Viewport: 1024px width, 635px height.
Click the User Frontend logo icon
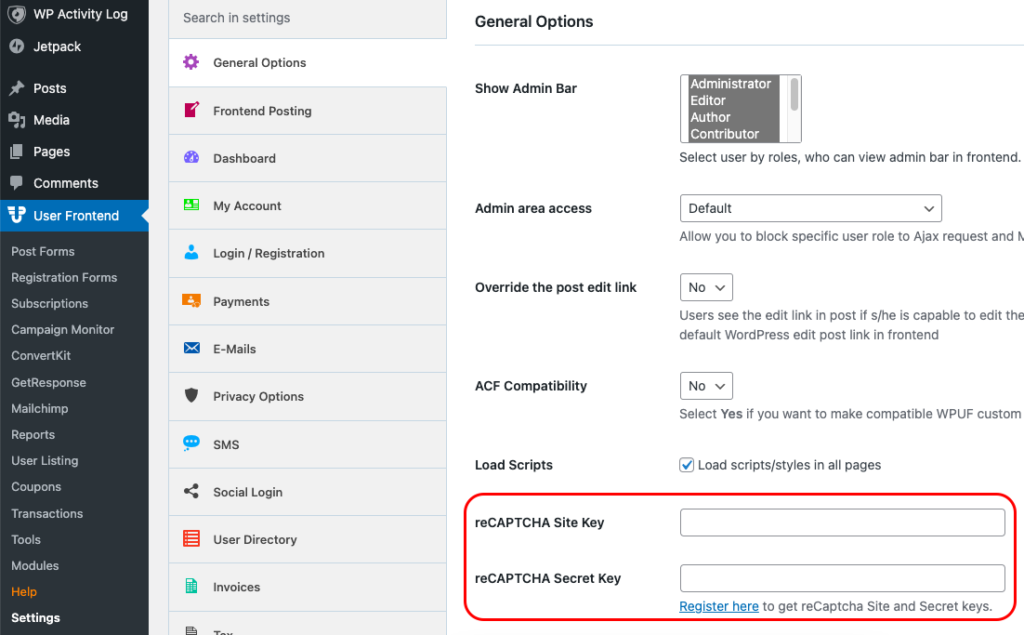17,215
